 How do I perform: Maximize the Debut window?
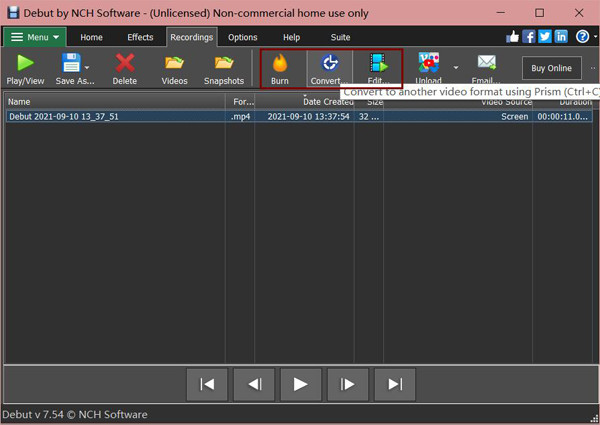pos(540,13)
